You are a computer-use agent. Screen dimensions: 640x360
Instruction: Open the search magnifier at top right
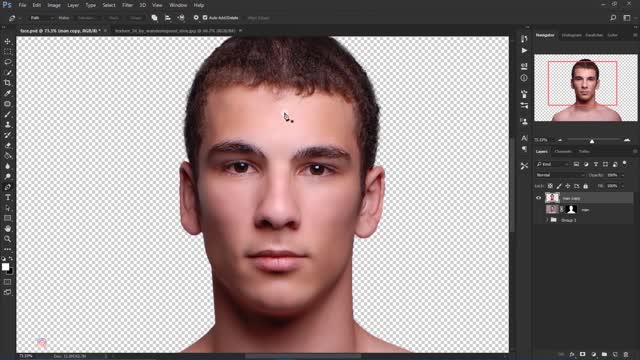click(x=613, y=18)
